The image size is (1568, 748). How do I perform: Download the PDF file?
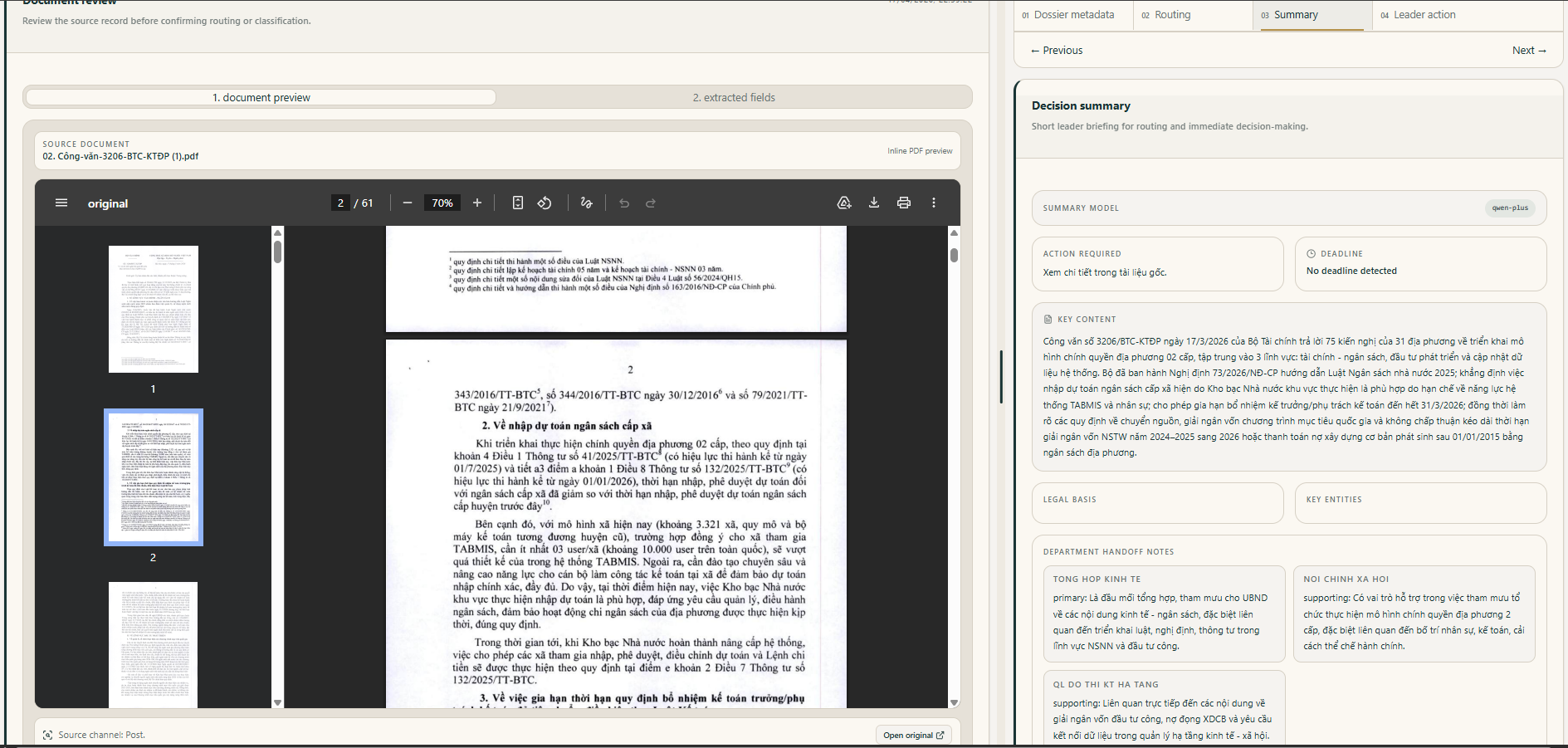coord(874,203)
